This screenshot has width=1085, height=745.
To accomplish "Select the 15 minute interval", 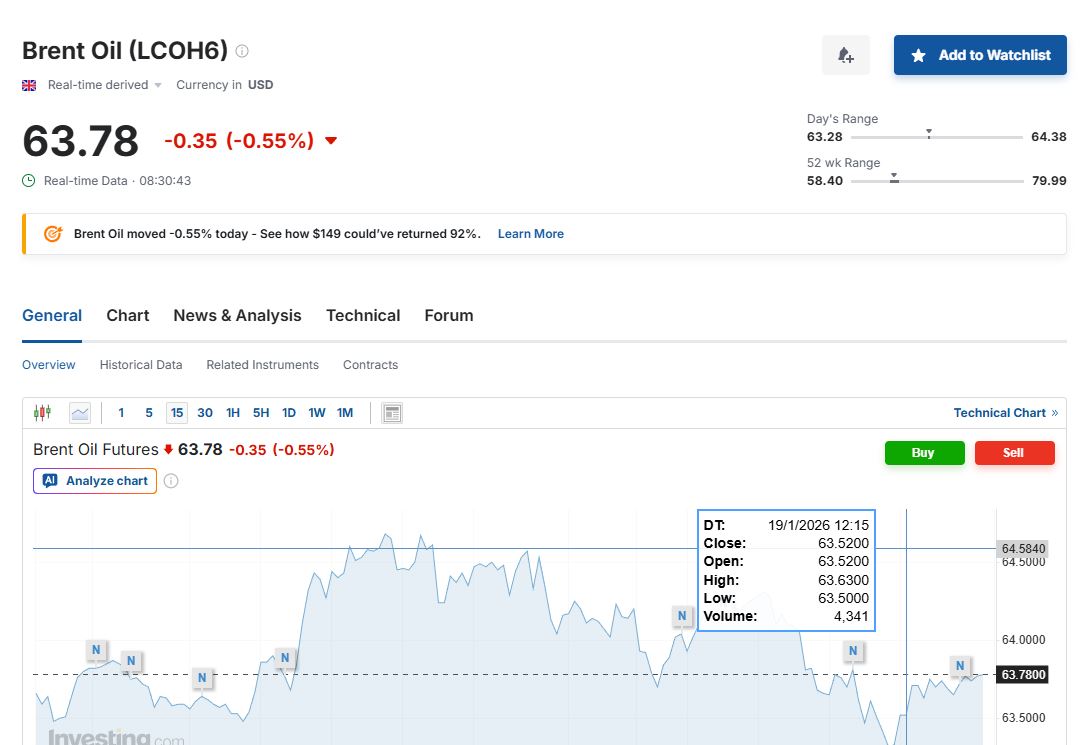I will pos(177,413).
